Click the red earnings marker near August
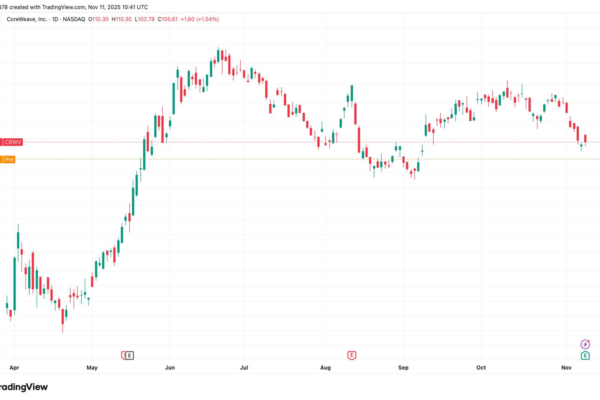Viewport: 600px width, 400px height. pos(352,355)
